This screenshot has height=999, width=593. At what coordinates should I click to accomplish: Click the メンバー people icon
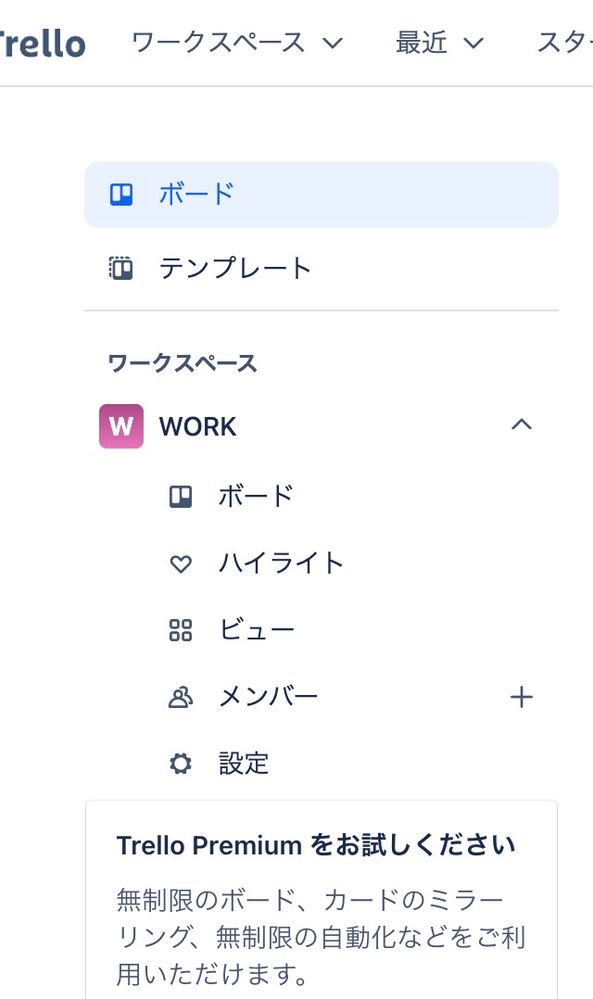point(180,697)
